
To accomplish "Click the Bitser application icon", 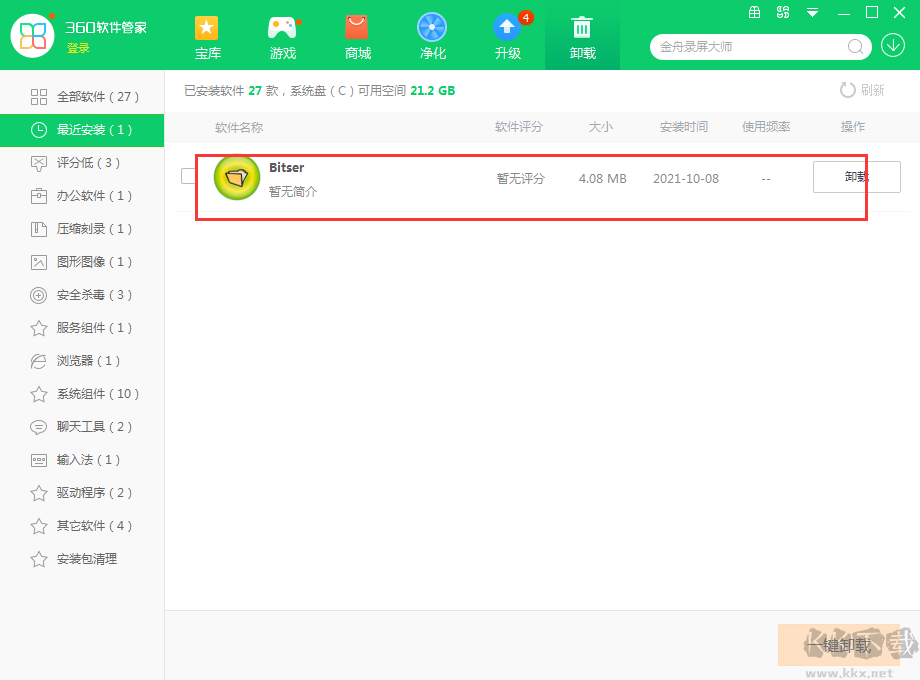I will (237, 177).
